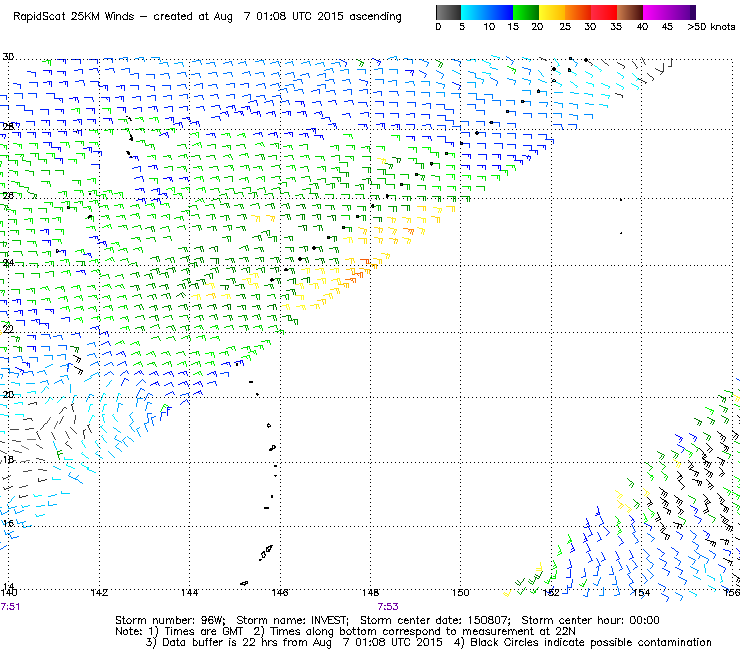This screenshot has width=740, height=650.
Task: Click the green 15-20 knots legend swatch
Action: pos(526,12)
